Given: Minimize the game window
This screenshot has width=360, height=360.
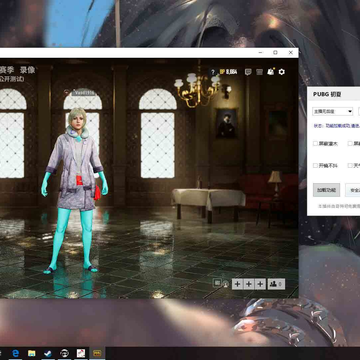Looking at the screenshot, I should [260, 53].
